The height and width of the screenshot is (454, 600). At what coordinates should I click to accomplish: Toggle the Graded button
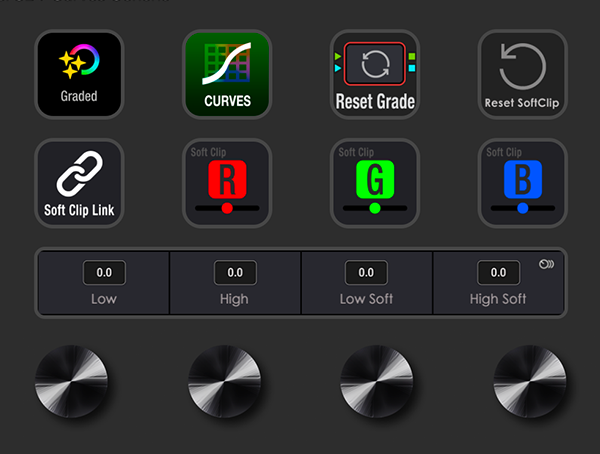click(x=79, y=74)
